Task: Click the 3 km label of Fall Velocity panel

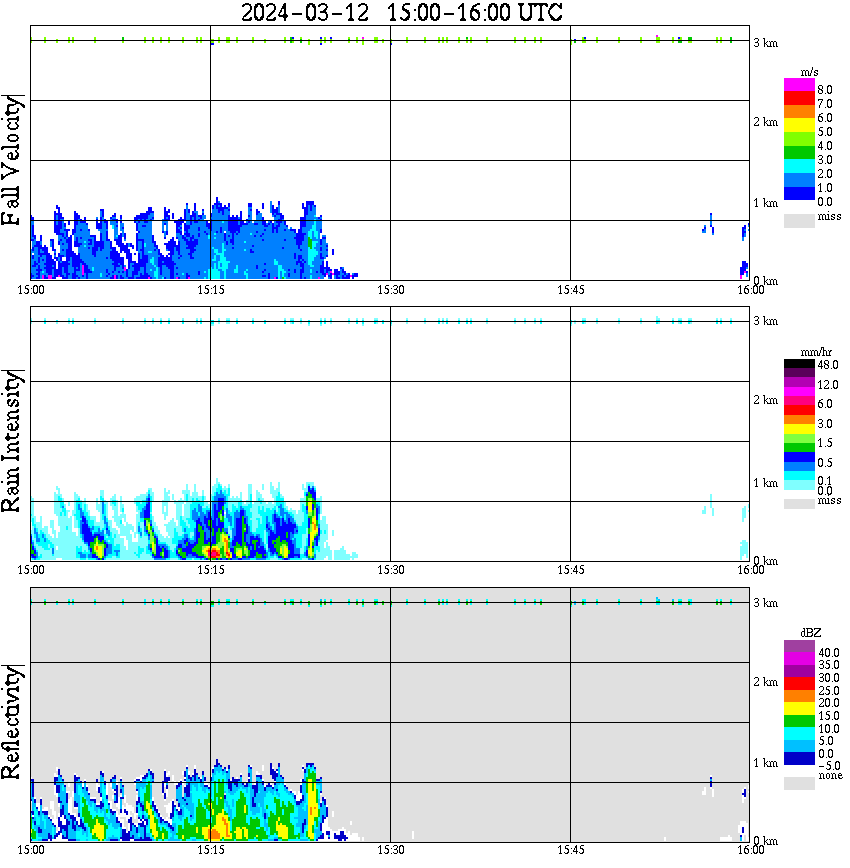Action: point(766,43)
